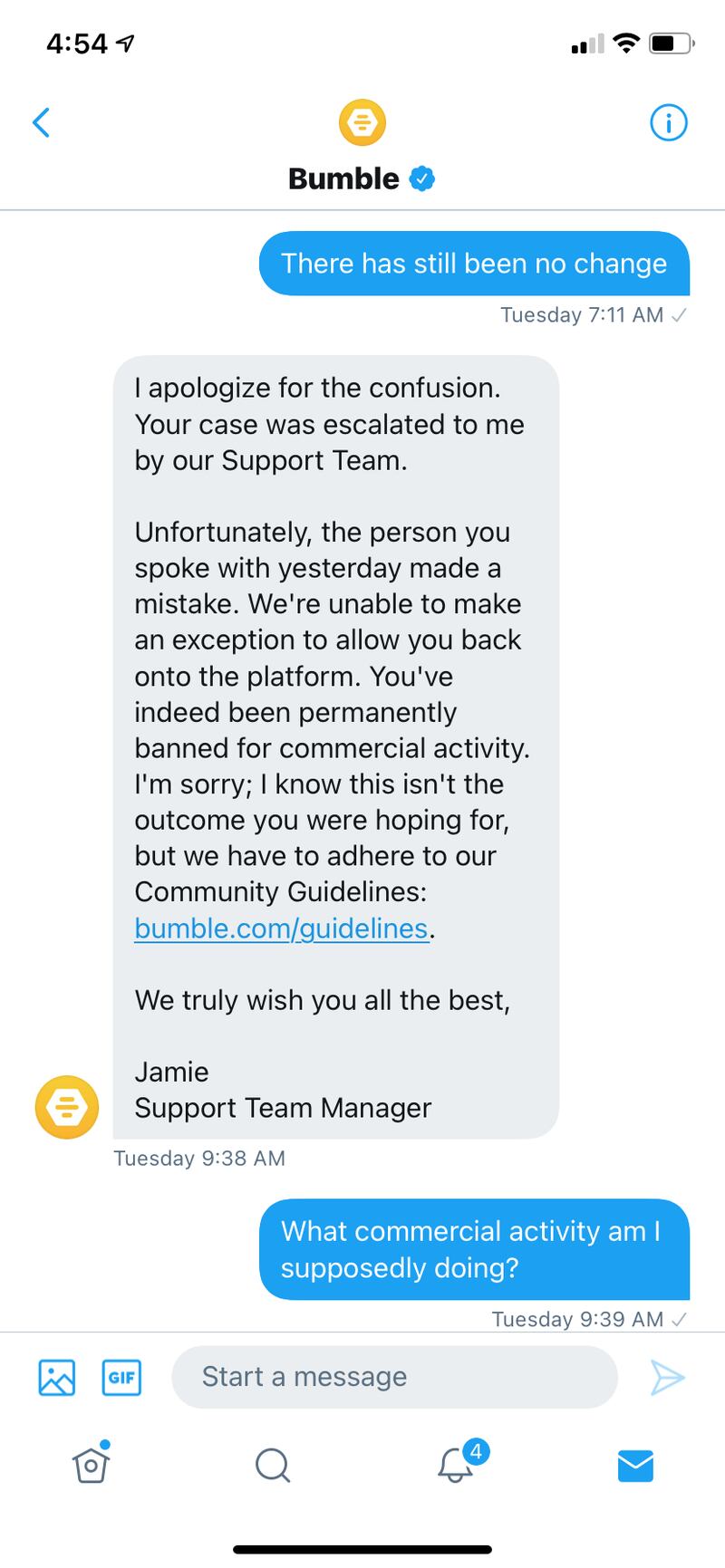This screenshot has width=725, height=1568.
Task: Tap Bumble's avatar beside the received message
Action: [x=66, y=1106]
